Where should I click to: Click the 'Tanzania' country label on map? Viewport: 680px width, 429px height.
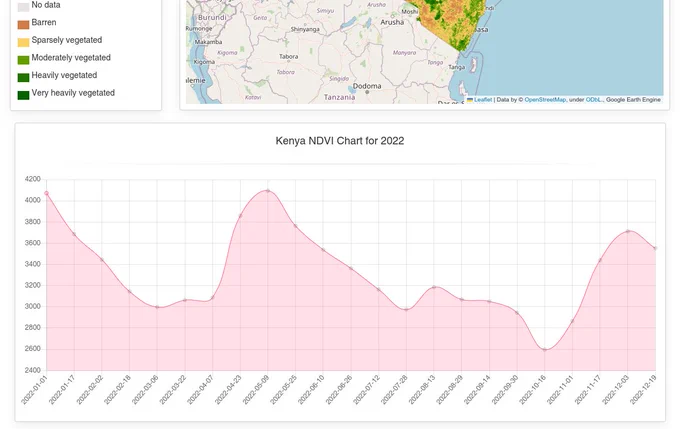pyautogui.click(x=340, y=98)
